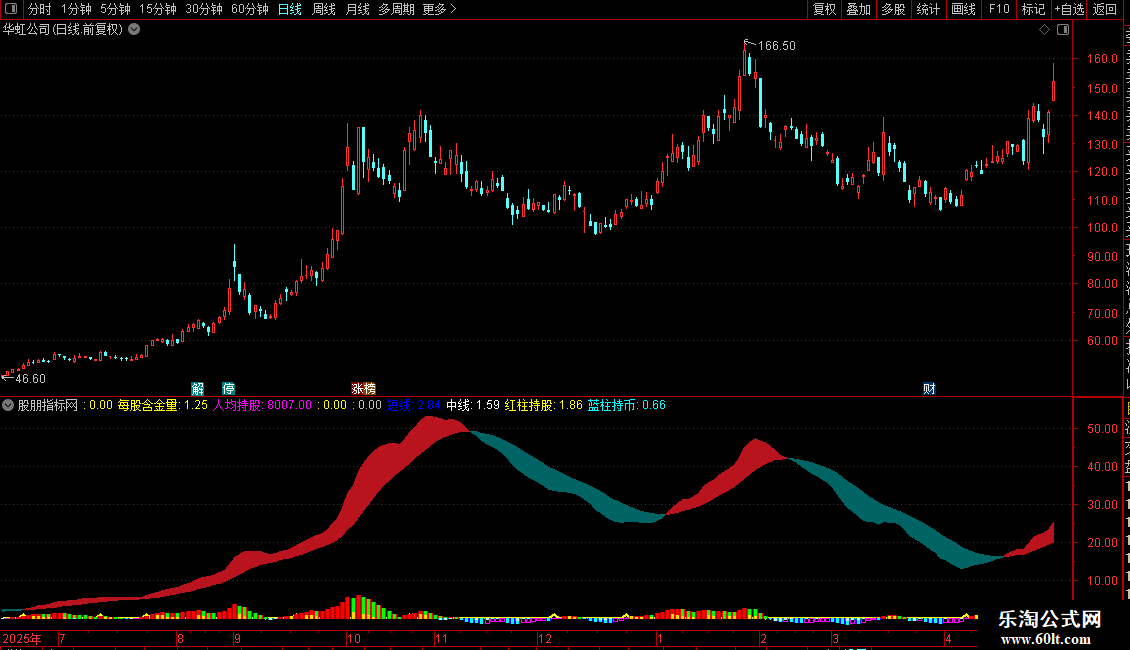Click the diamond icon at chart top-right

pyautogui.click(x=1044, y=30)
